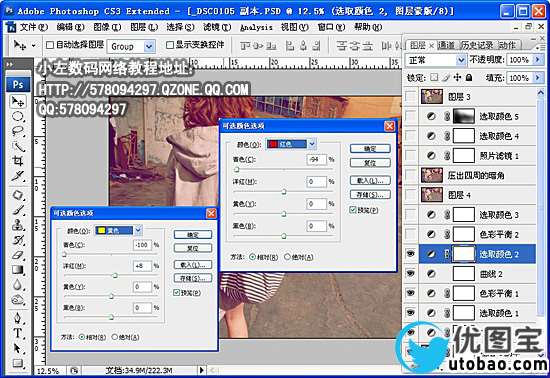Viewport: 550px width, 378px height.
Task: Select 绝对 radio in red color dialog
Action: (x=288, y=257)
